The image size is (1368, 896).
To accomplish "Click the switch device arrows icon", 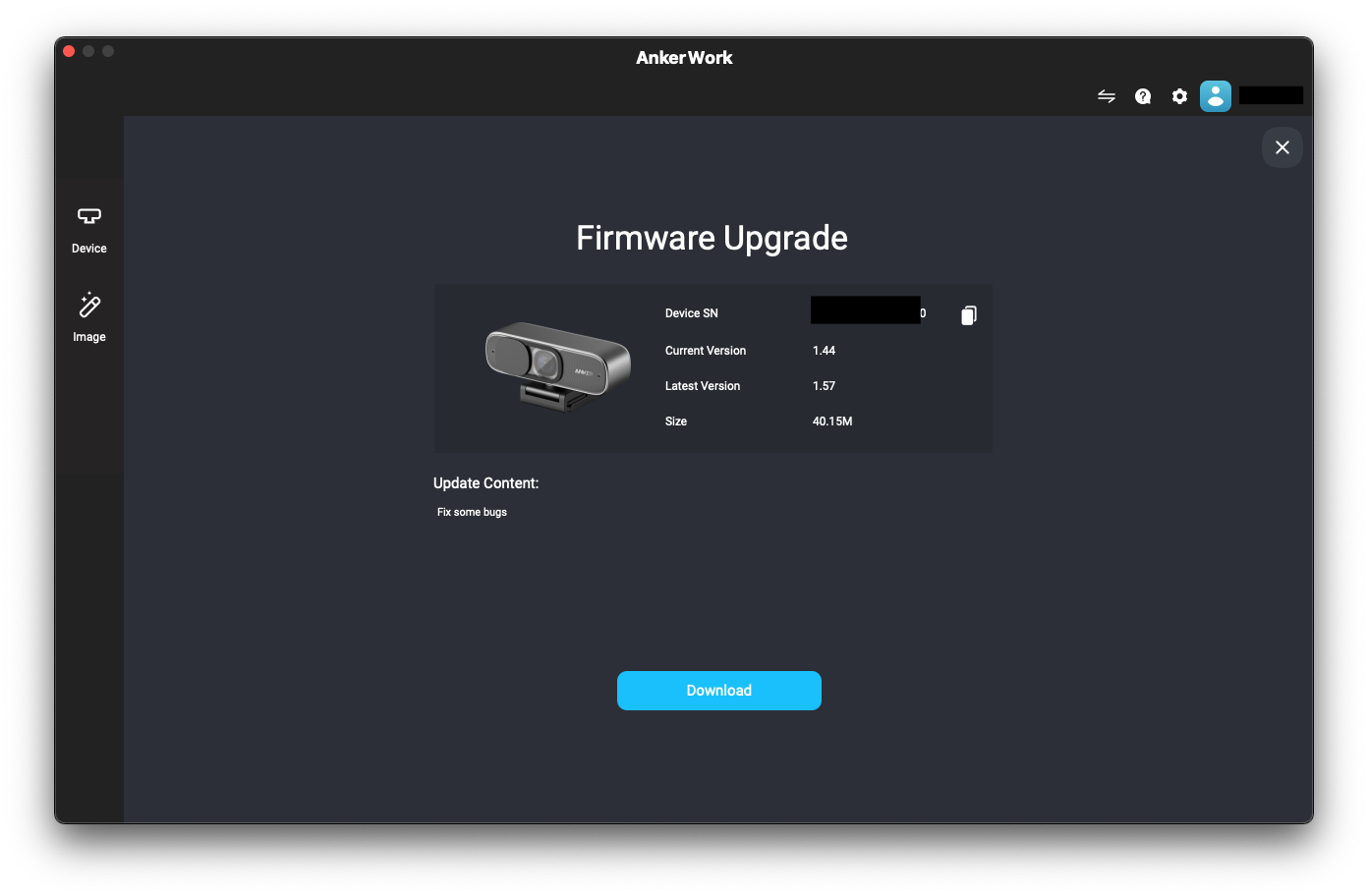I will coord(1107,96).
